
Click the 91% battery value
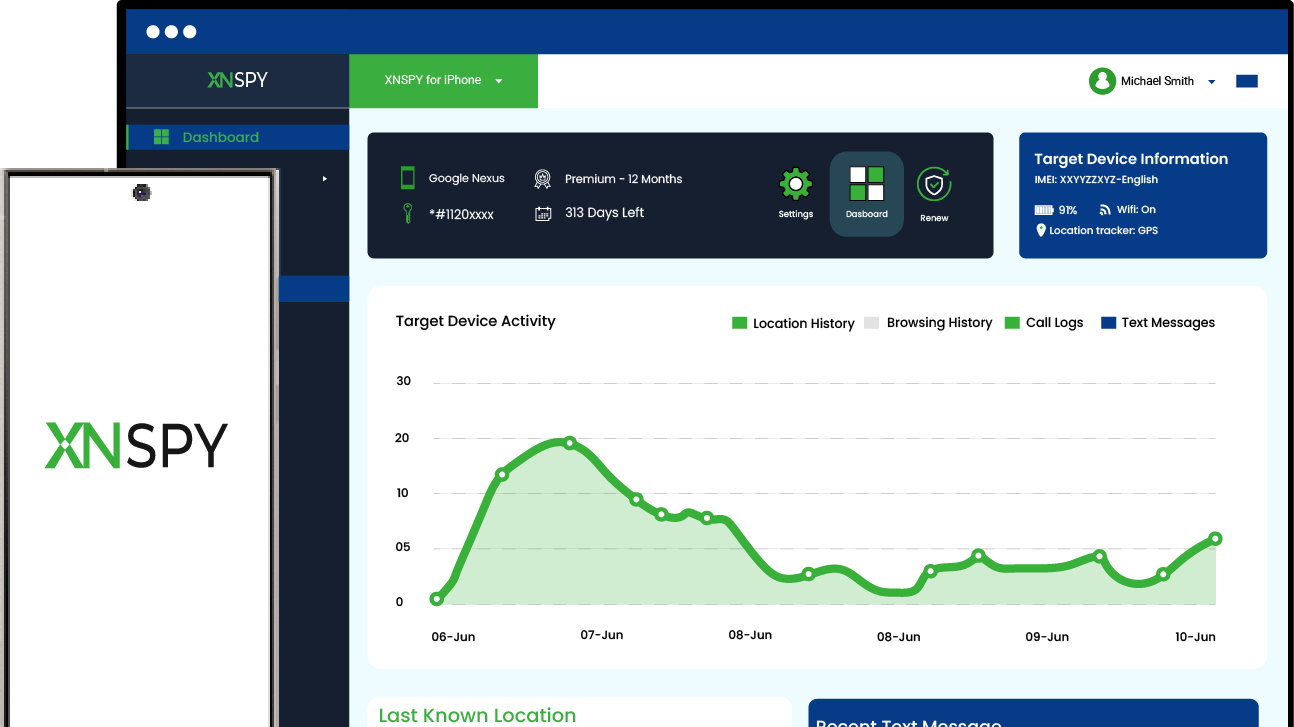1068,210
